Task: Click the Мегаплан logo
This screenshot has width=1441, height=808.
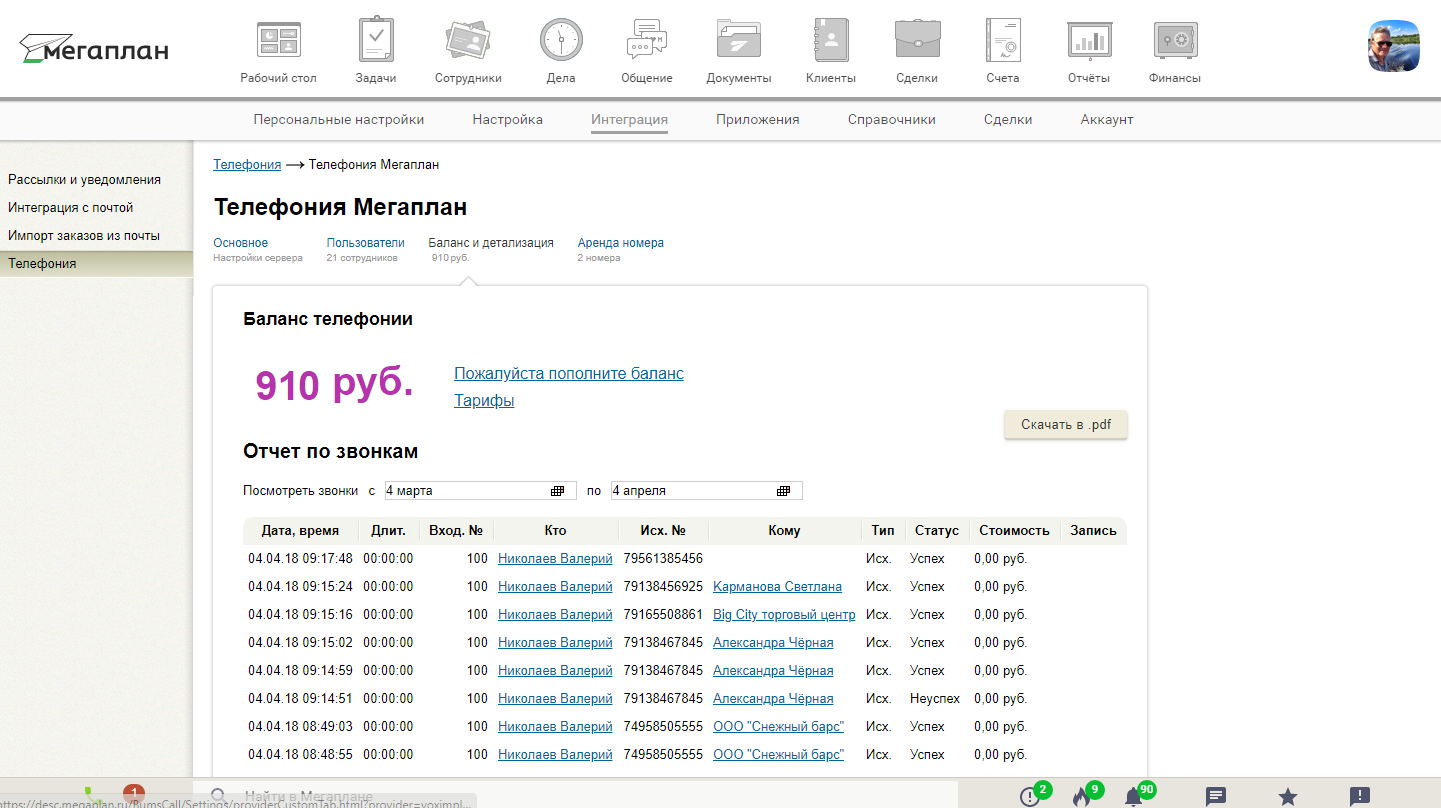Action: pos(94,48)
